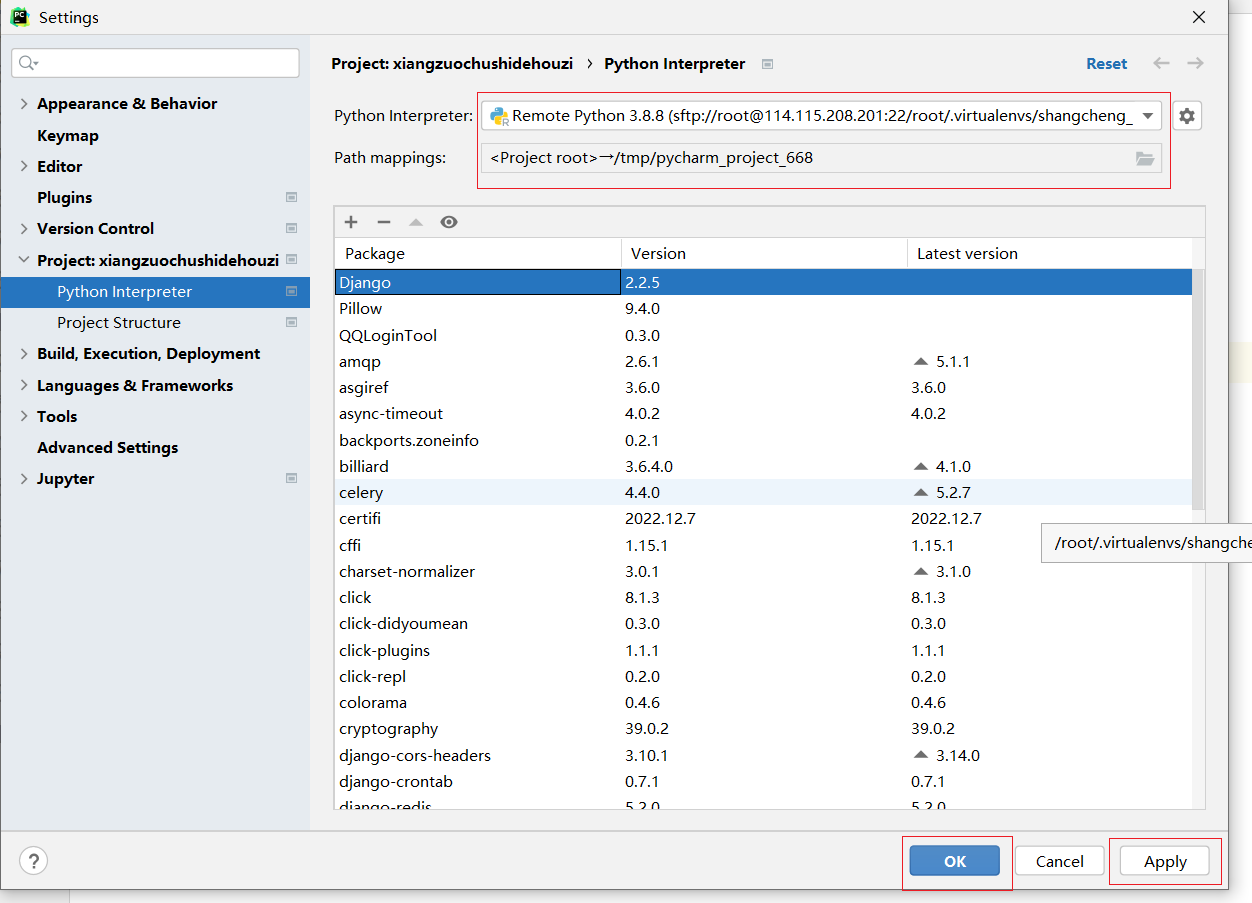Select Python Interpreter tree item
1252x903 pixels.
155,291
